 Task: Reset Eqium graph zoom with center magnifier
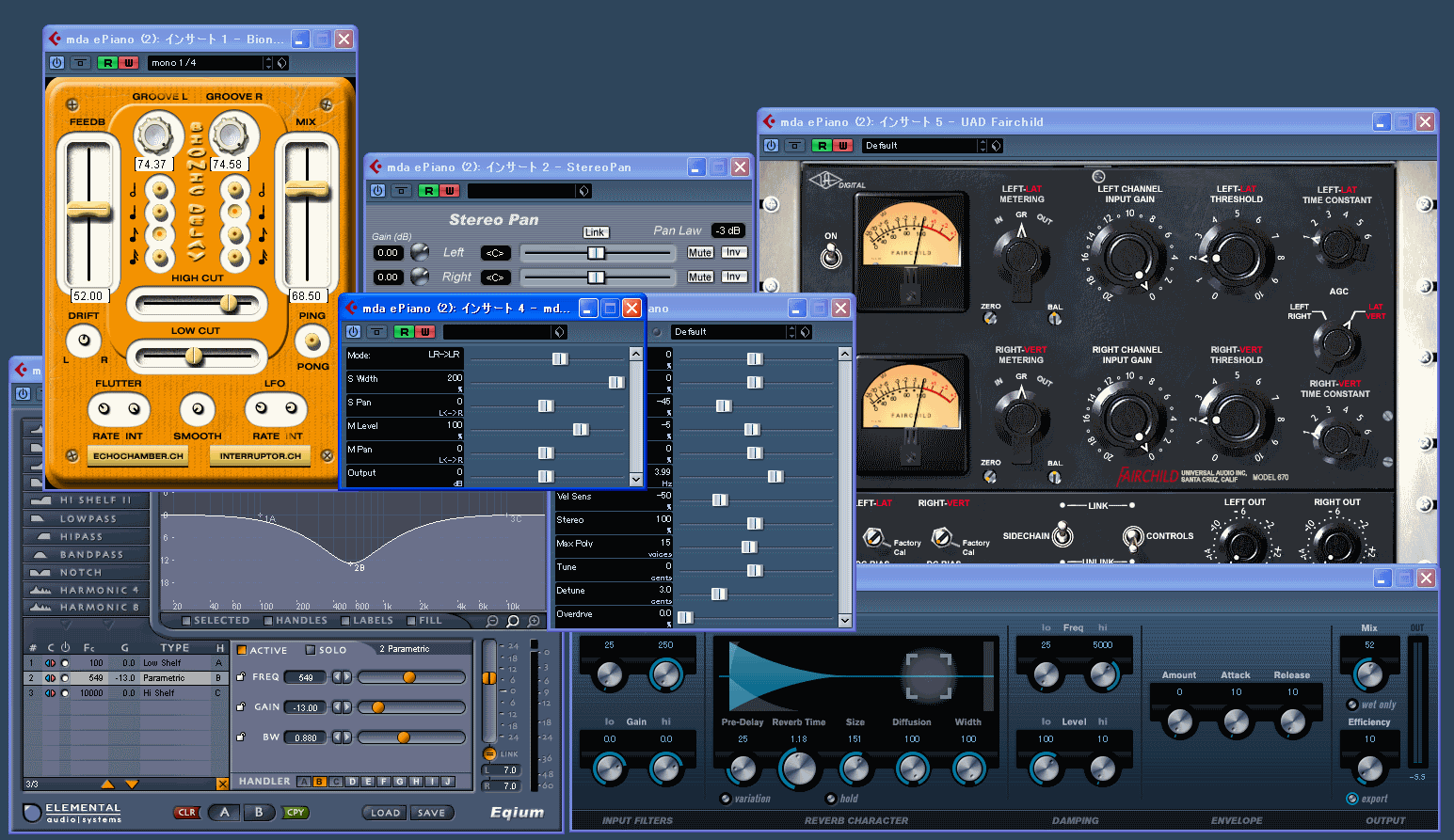click(x=513, y=621)
